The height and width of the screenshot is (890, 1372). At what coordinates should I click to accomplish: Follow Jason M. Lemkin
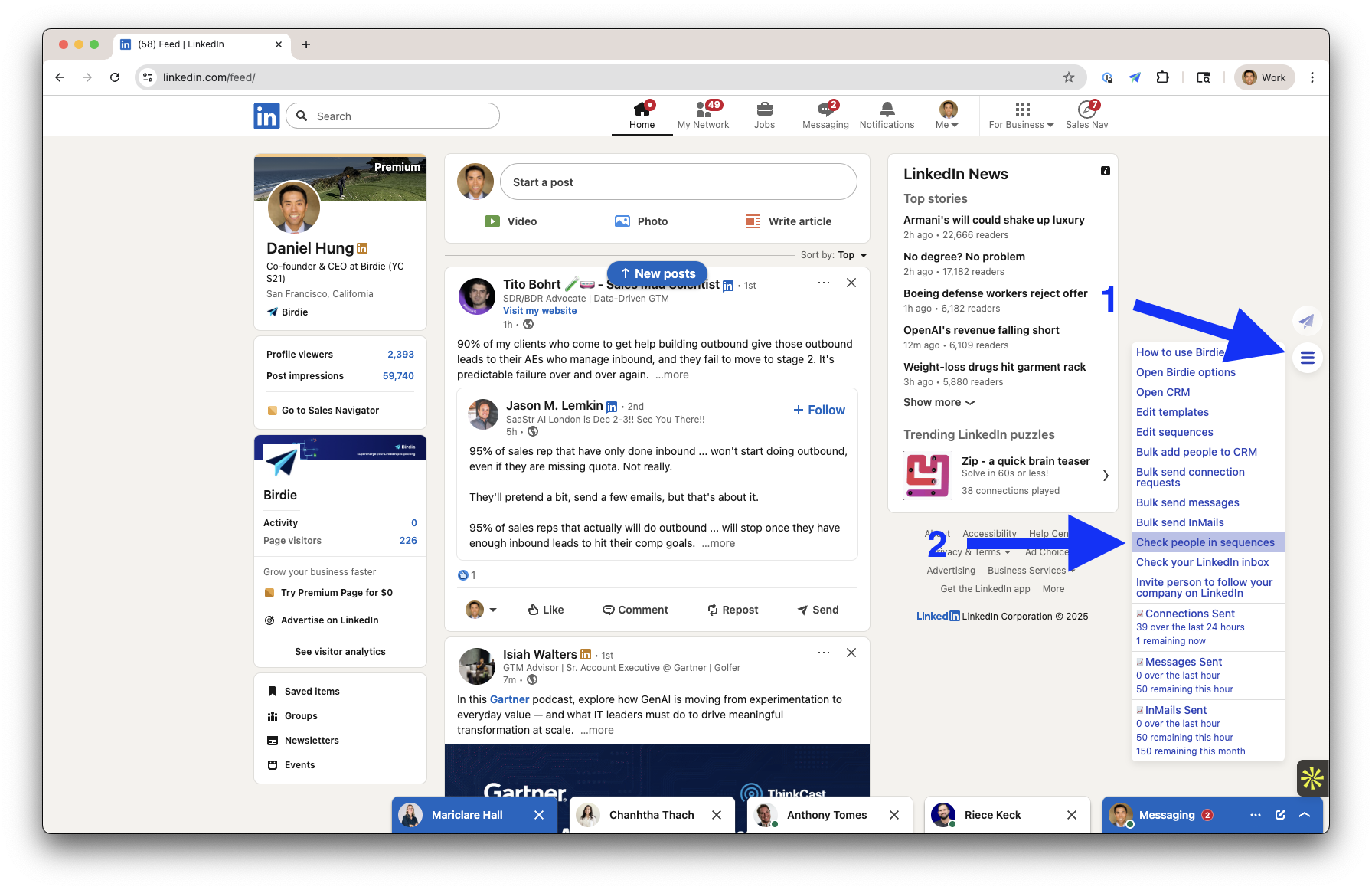(819, 410)
